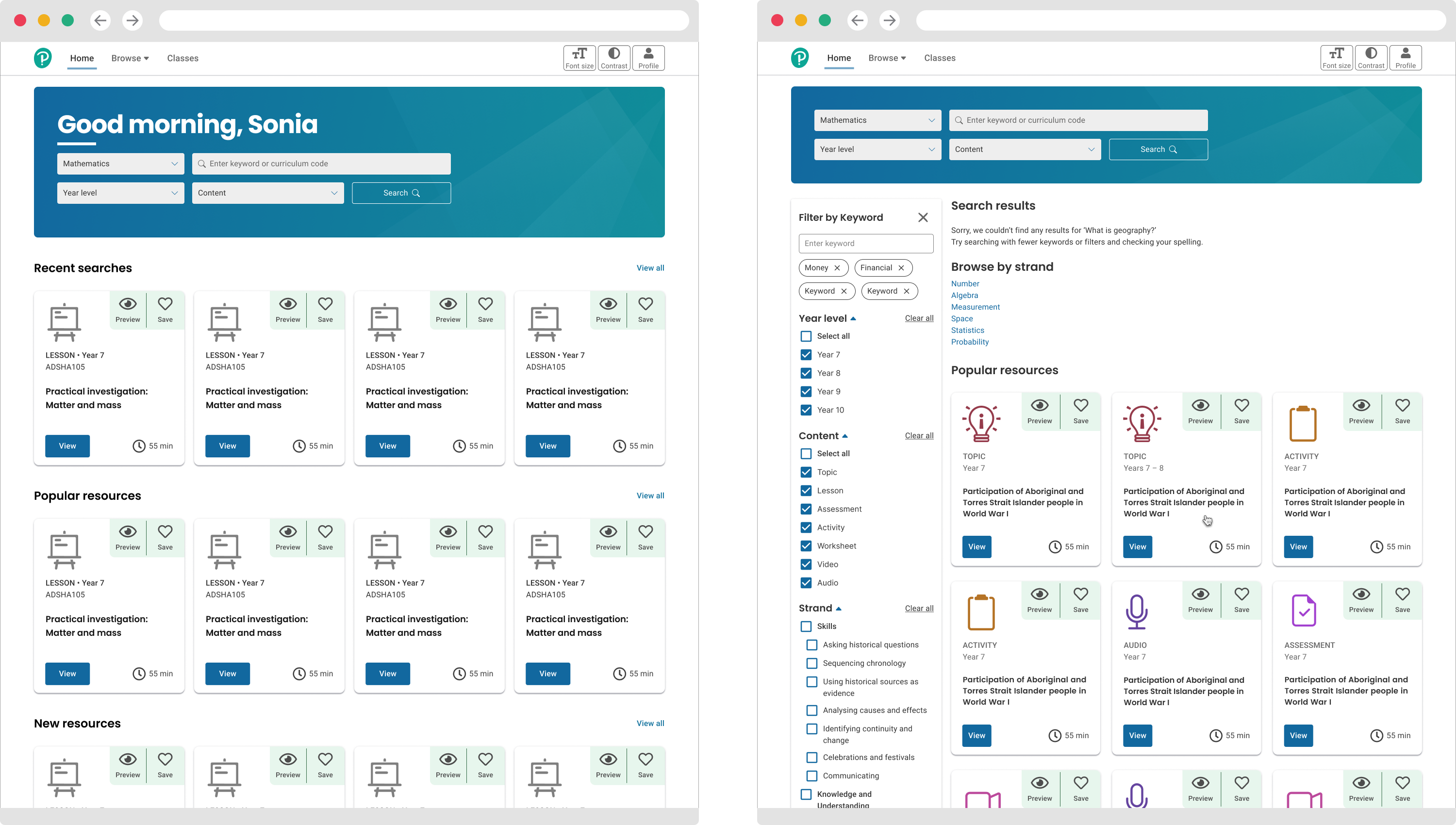Viewport: 1456px width, 825px height.
Task: Save last Recent searches lesson card
Action: click(645, 310)
